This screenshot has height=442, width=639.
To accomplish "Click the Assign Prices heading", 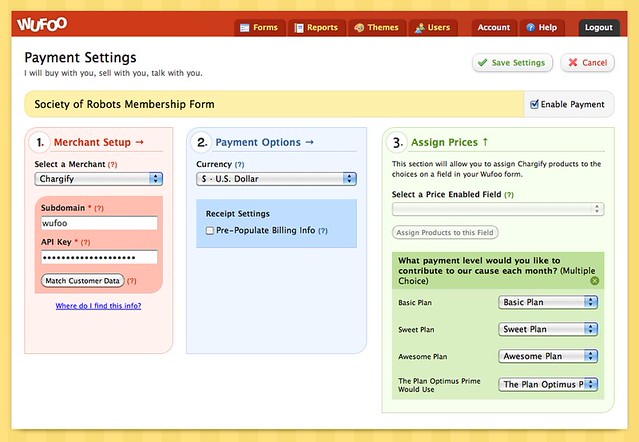I will coord(450,142).
